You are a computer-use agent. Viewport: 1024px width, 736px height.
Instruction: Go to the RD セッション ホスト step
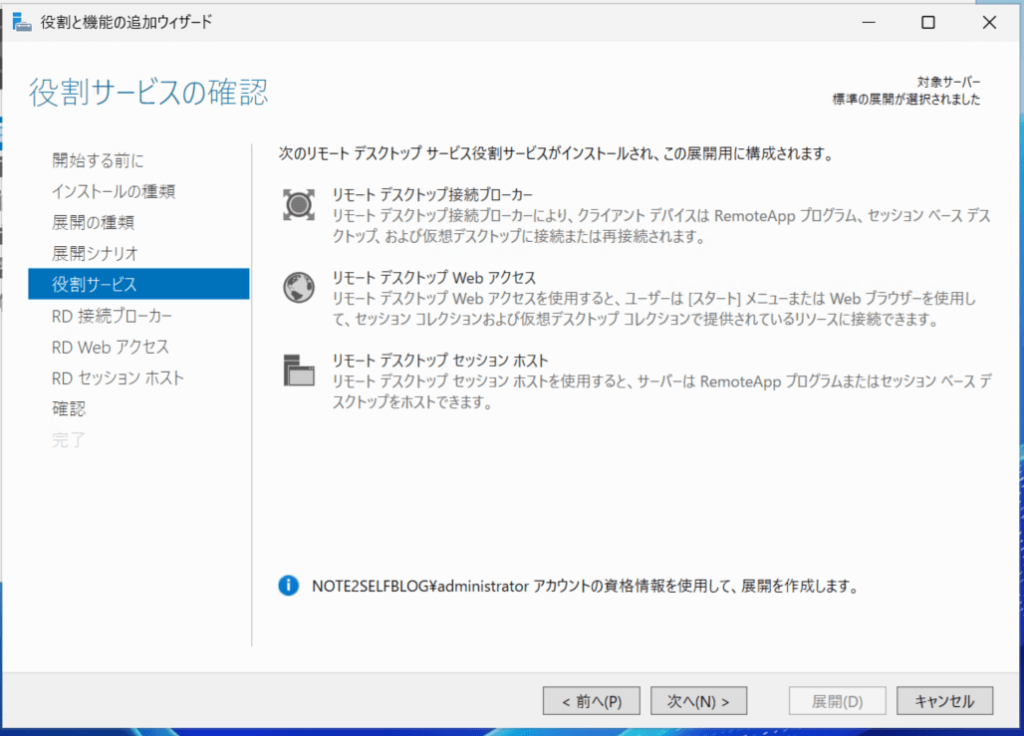pos(112,377)
